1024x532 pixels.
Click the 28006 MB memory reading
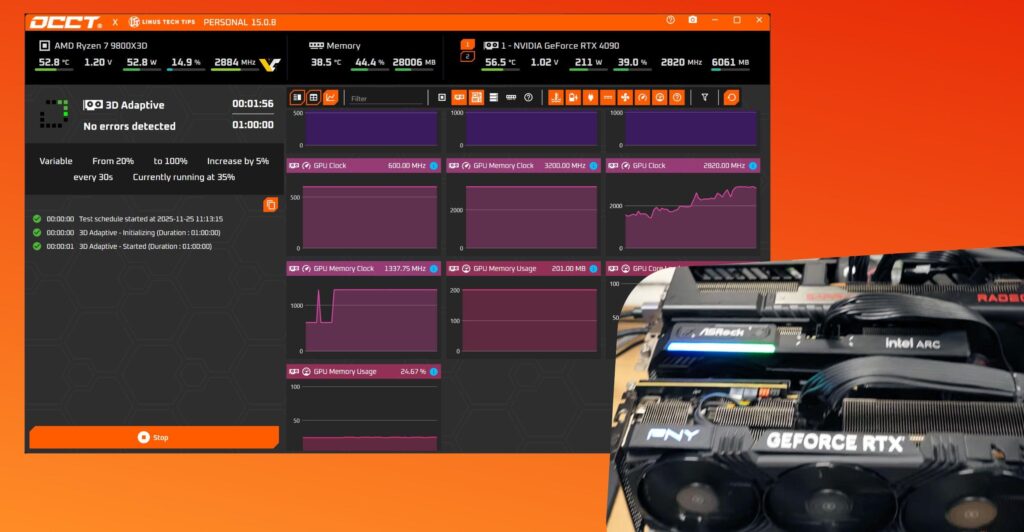click(414, 63)
